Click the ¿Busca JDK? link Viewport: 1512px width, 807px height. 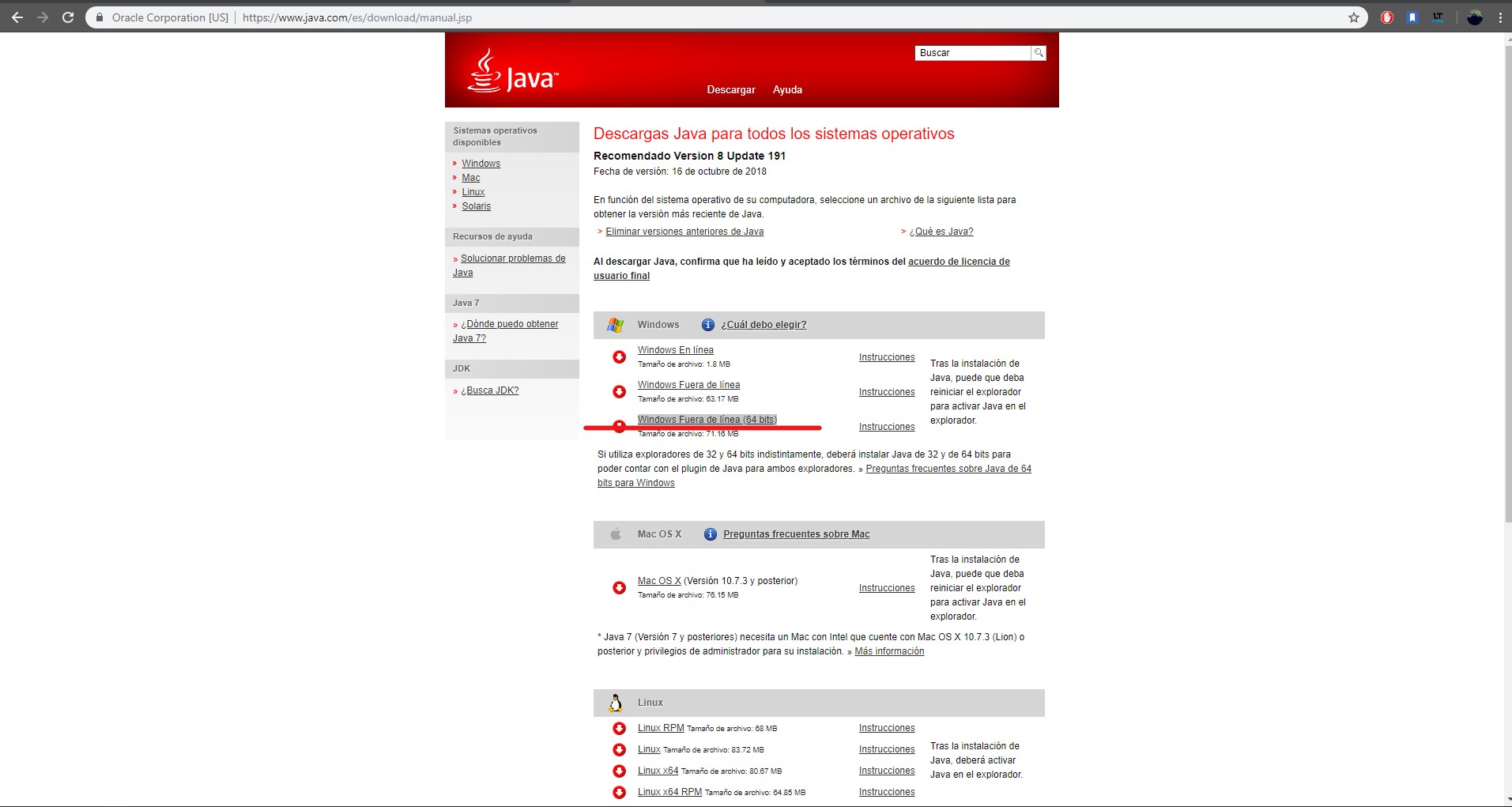(x=490, y=390)
